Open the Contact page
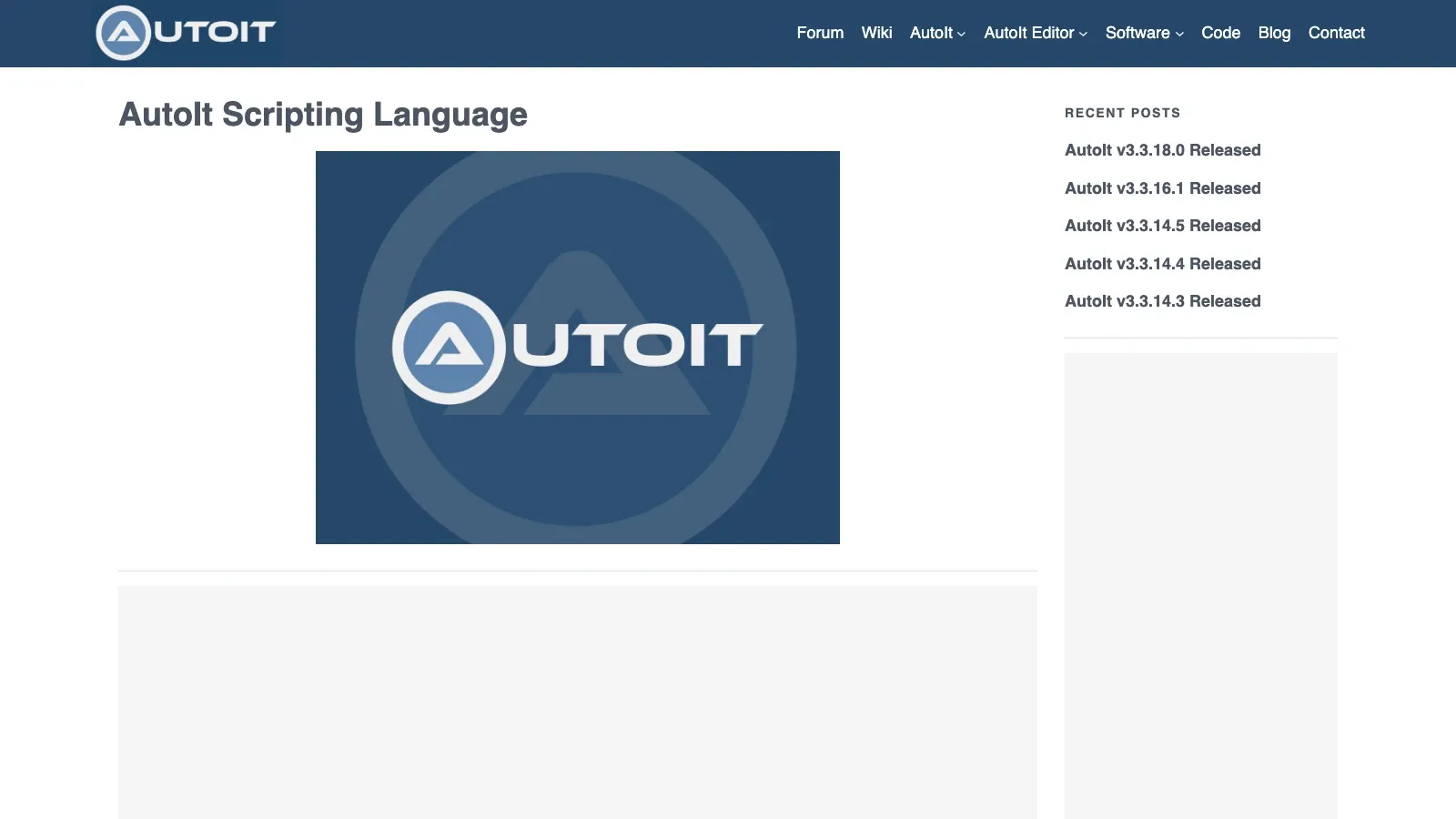This screenshot has width=1456, height=819. tap(1336, 33)
